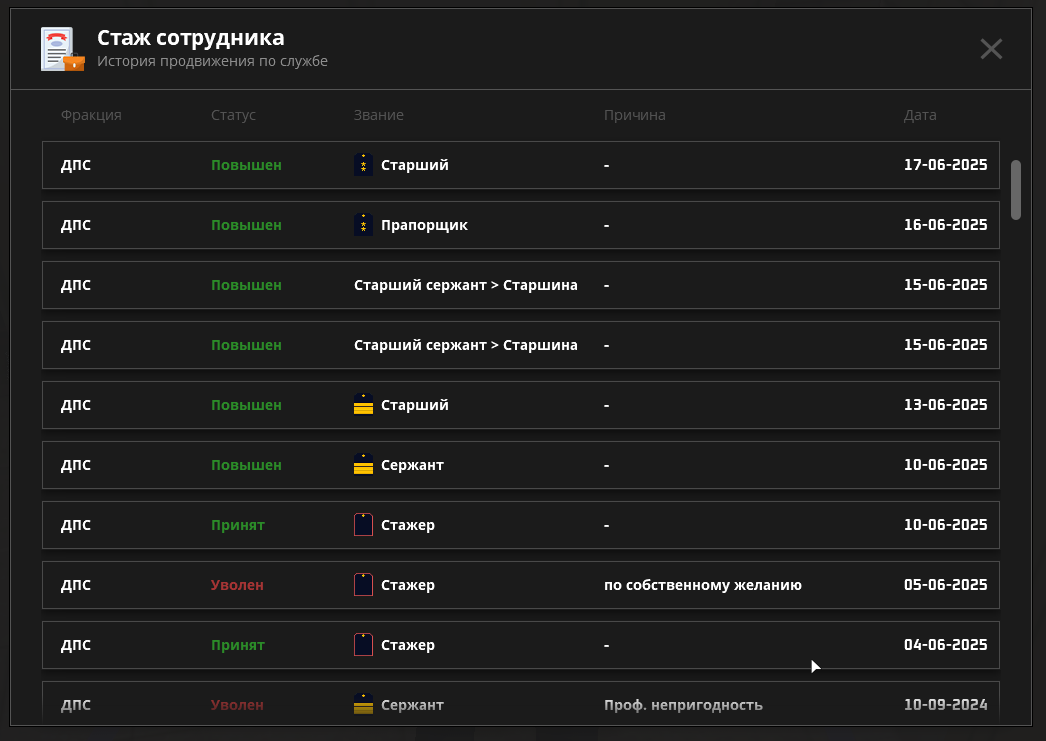Click the vertical scrollbar thumb on the right
The height and width of the screenshot is (741, 1046).
pyautogui.click(x=1016, y=189)
